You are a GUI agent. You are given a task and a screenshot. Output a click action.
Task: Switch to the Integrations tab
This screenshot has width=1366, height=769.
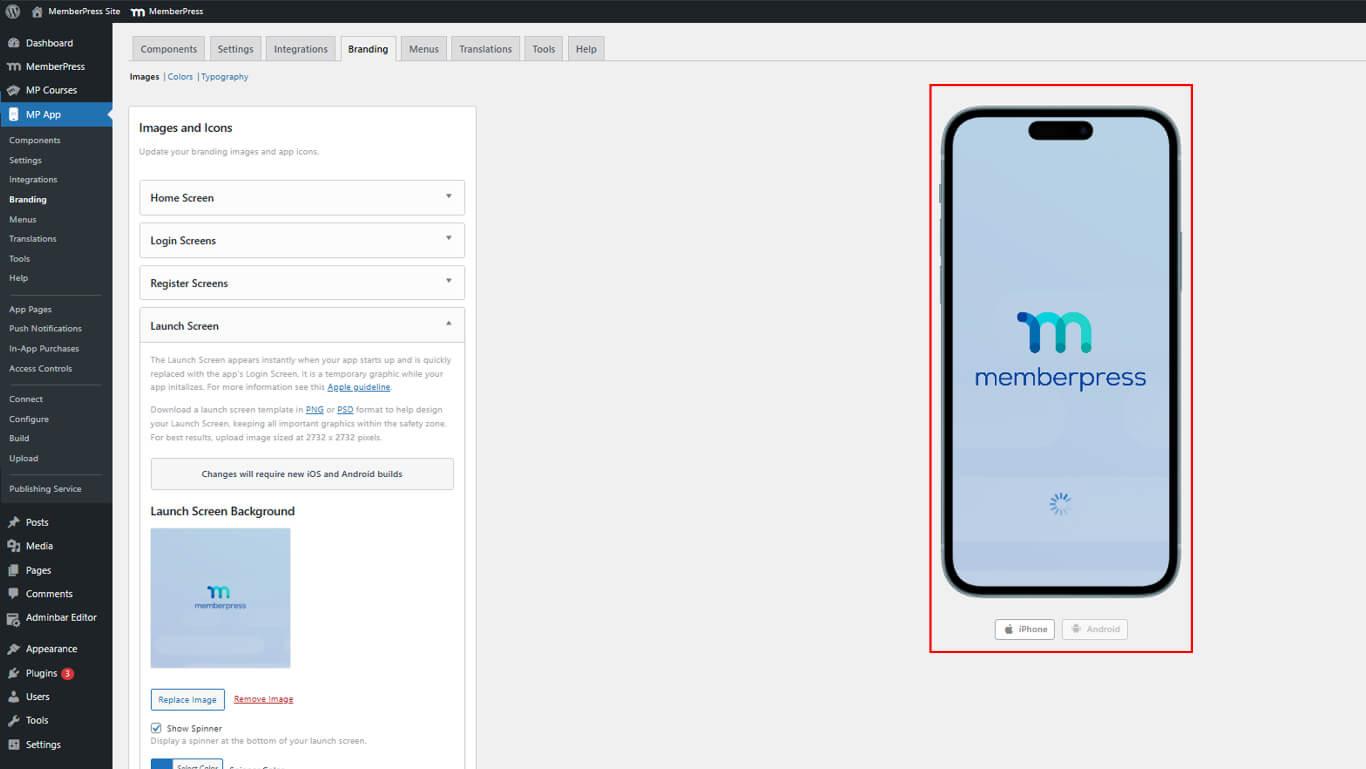[x=301, y=49]
